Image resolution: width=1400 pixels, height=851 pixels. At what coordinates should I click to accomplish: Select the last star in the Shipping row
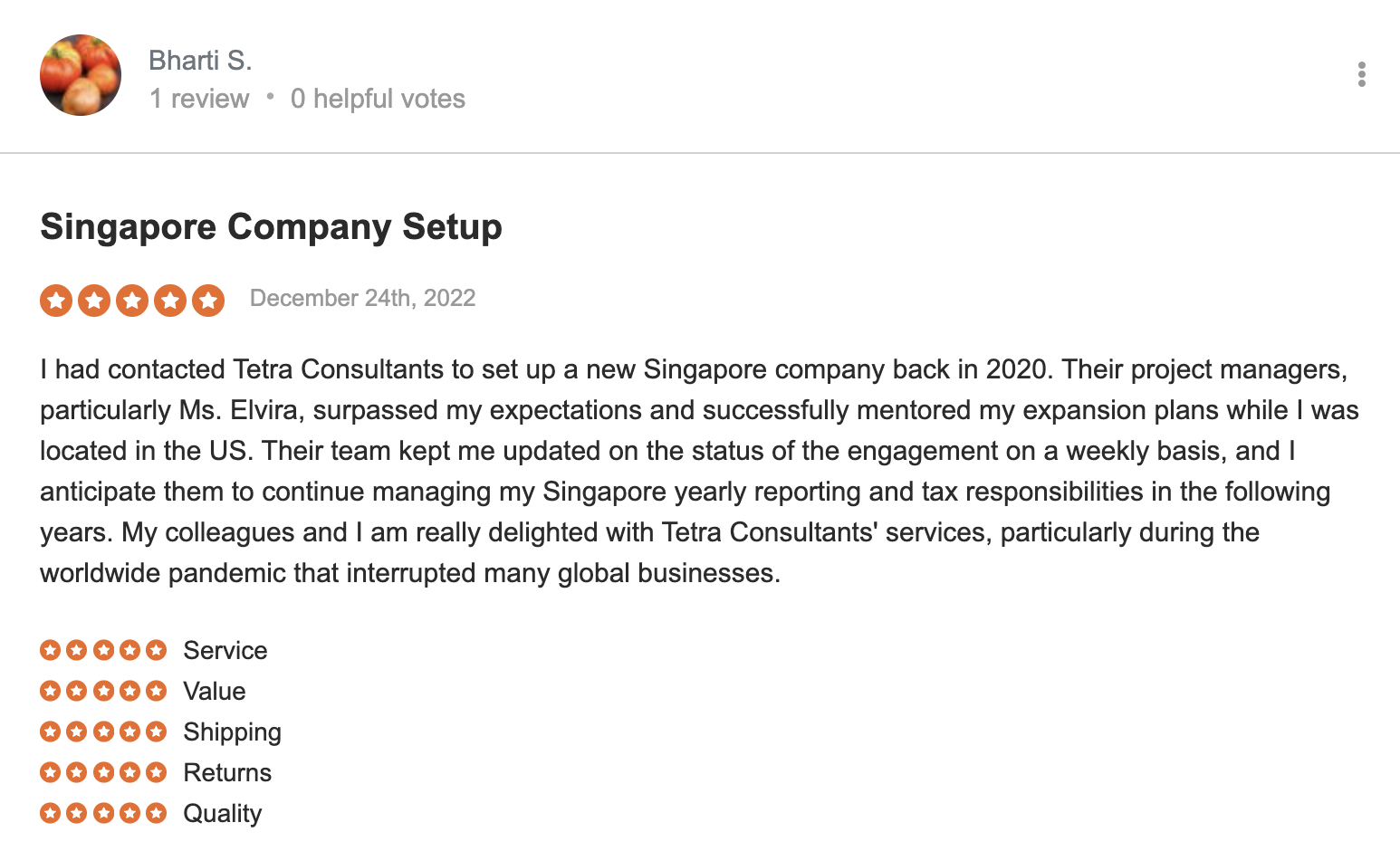coord(158,731)
